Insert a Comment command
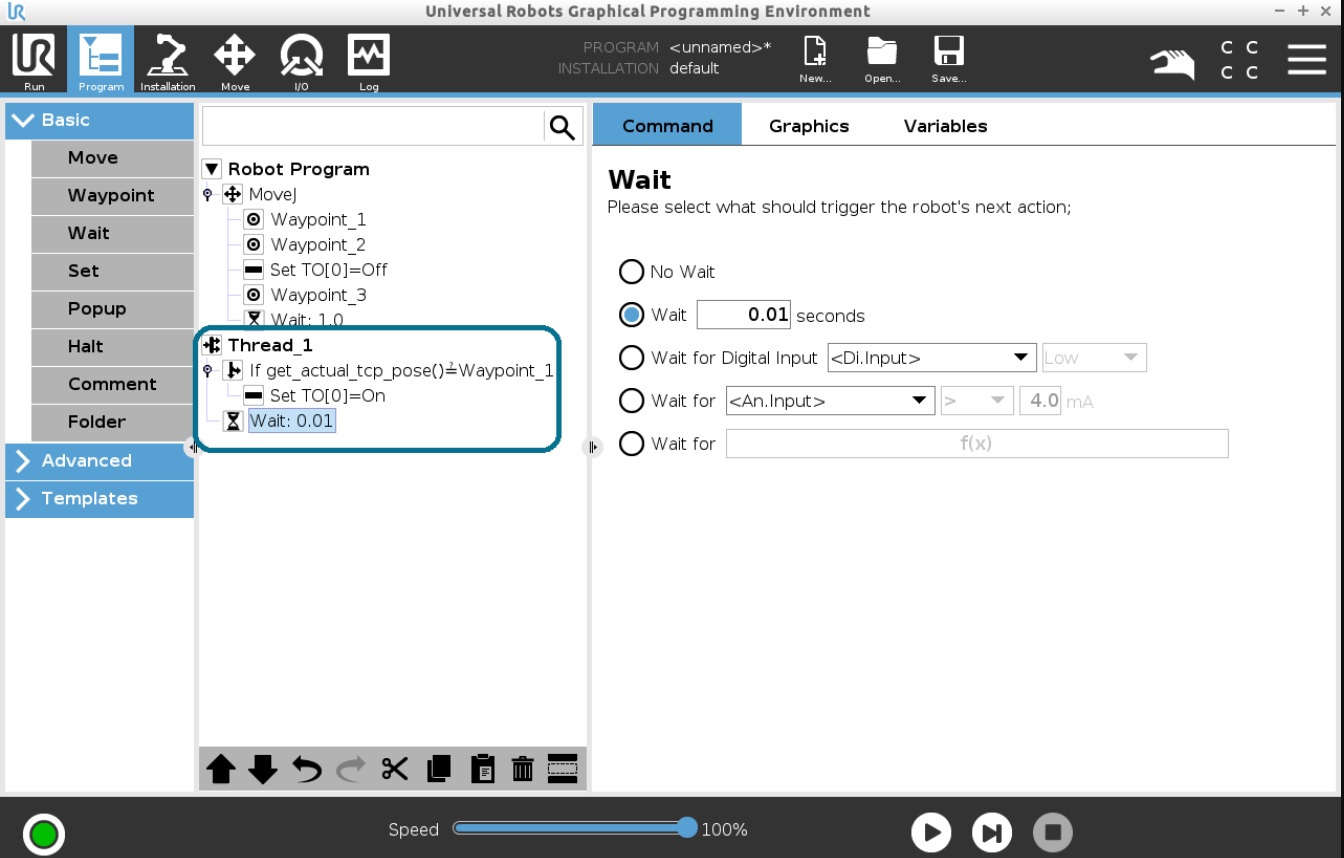 (x=112, y=384)
